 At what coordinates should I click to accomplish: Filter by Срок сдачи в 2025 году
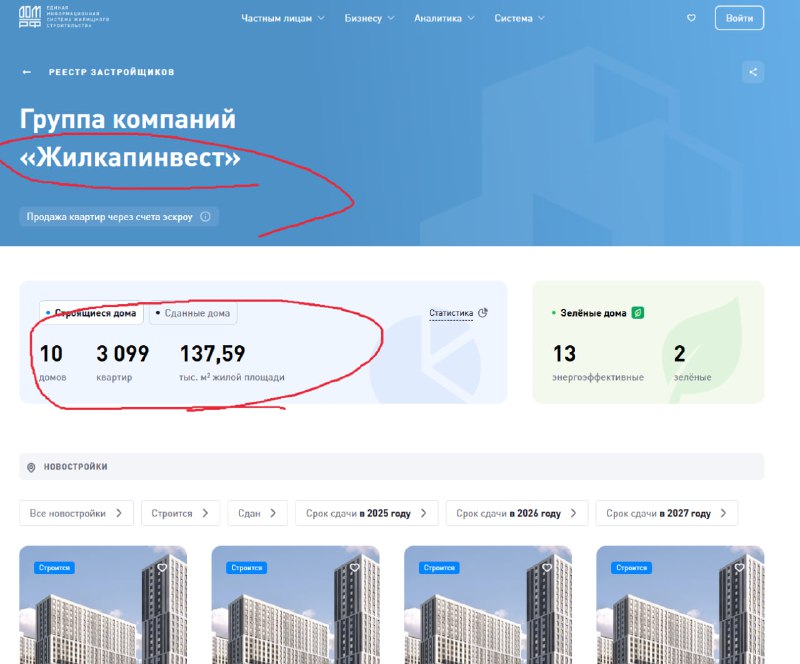point(366,513)
